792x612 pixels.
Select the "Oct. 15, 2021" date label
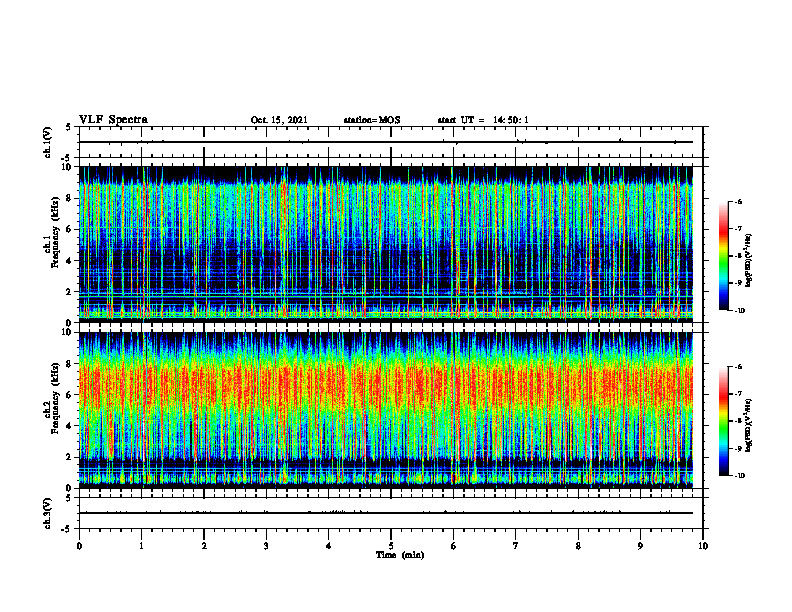(x=279, y=120)
